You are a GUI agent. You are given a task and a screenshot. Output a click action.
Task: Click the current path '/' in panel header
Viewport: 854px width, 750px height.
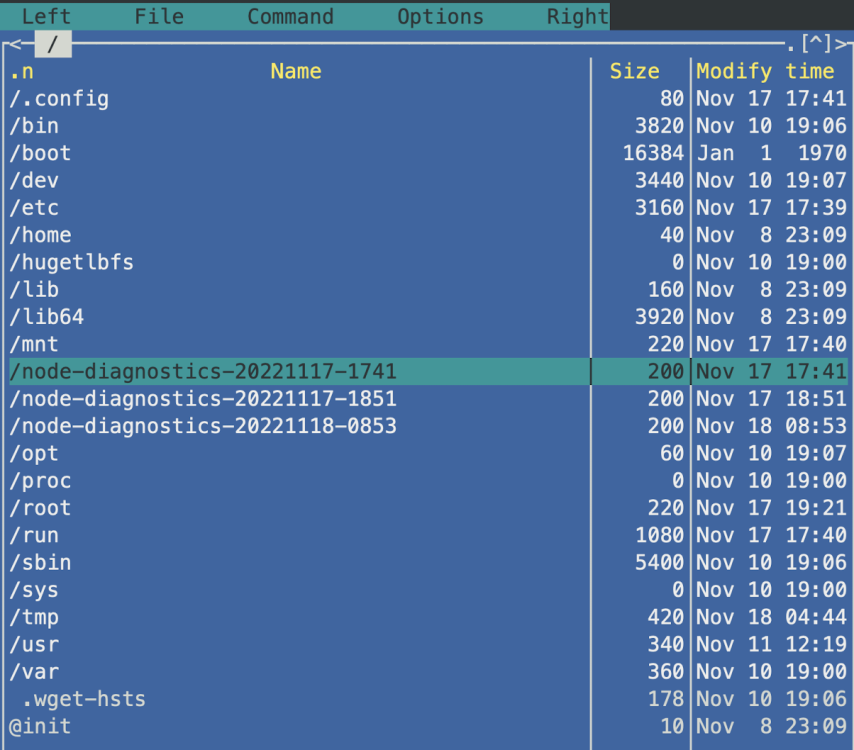pyautogui.click(x=53, y=44)
